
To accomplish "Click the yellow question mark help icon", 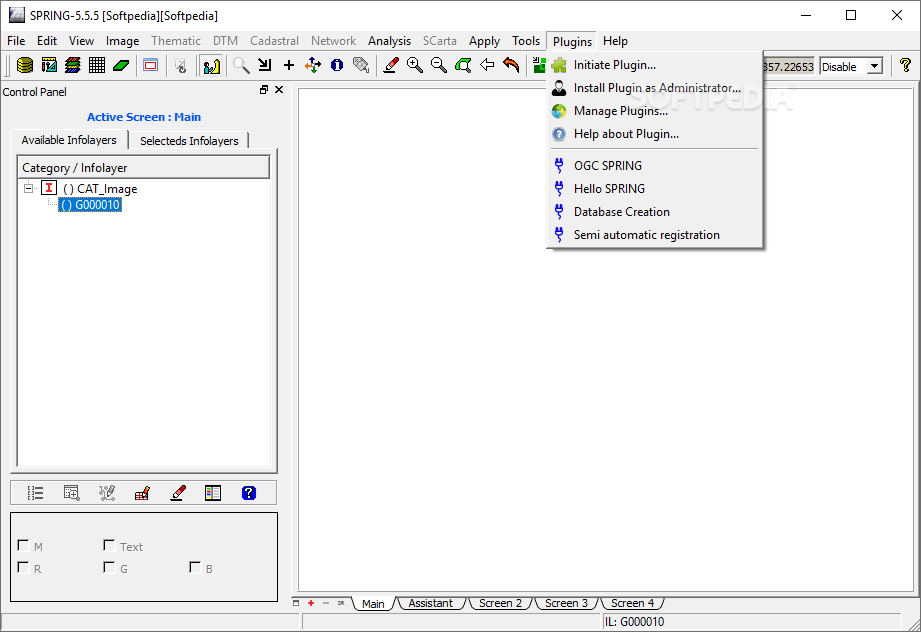I will point(905,65).
